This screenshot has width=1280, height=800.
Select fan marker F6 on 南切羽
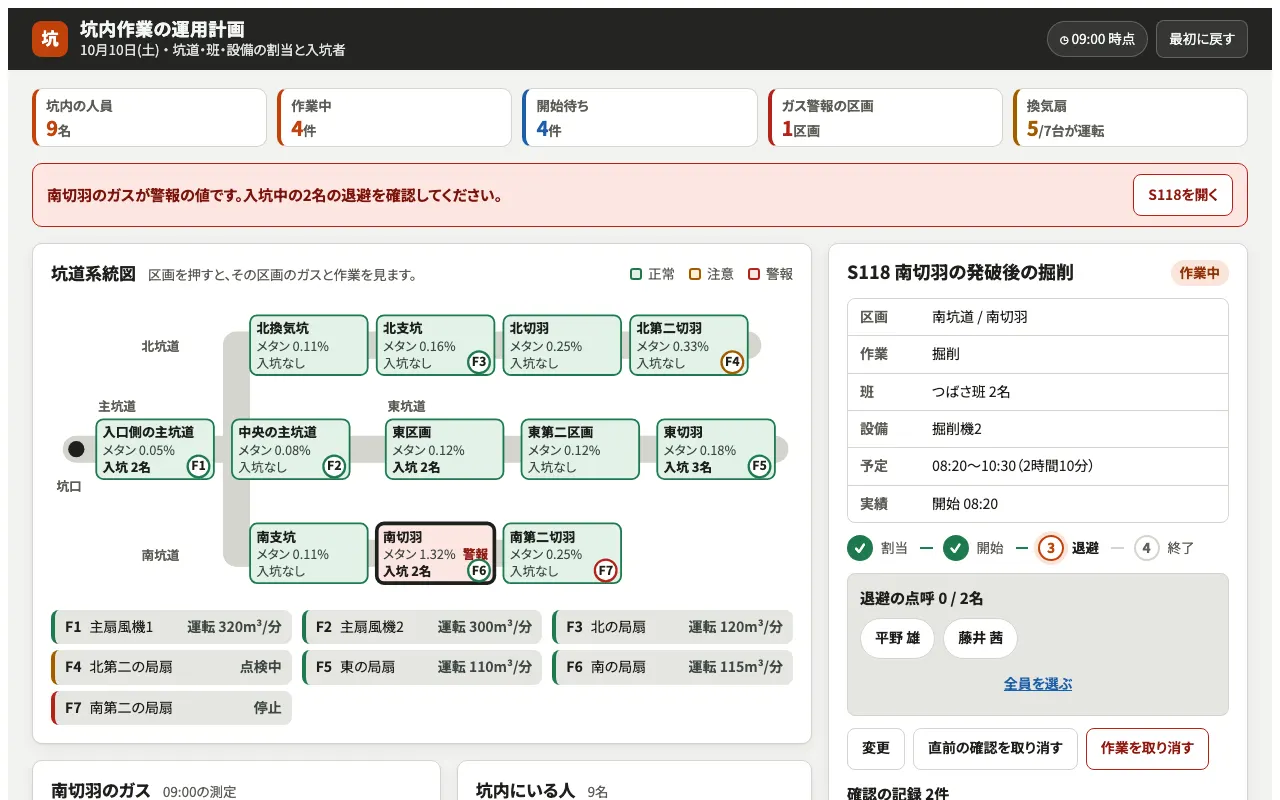tap(479, 570)
